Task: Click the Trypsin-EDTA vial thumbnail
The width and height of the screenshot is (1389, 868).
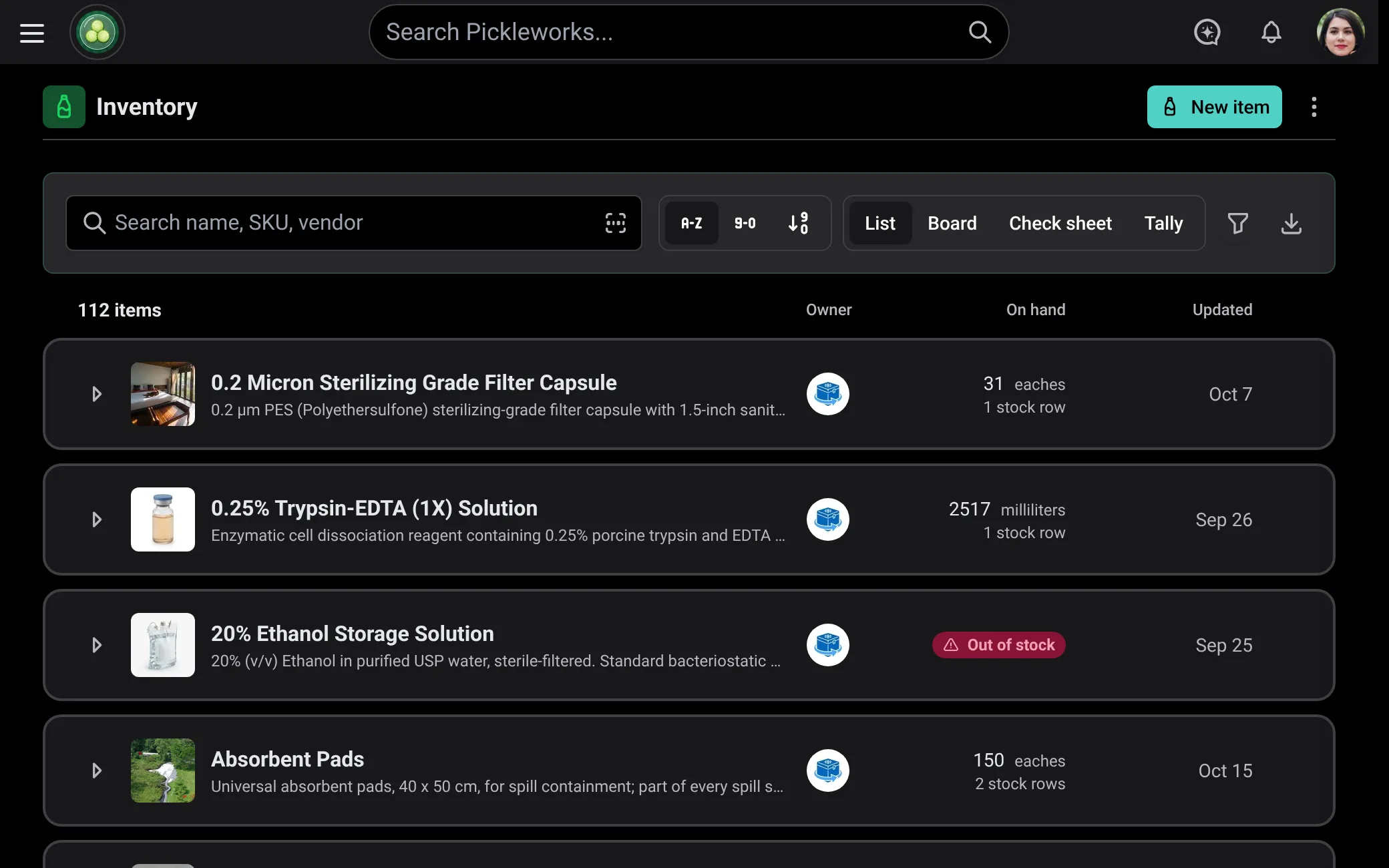Action: 163,519
